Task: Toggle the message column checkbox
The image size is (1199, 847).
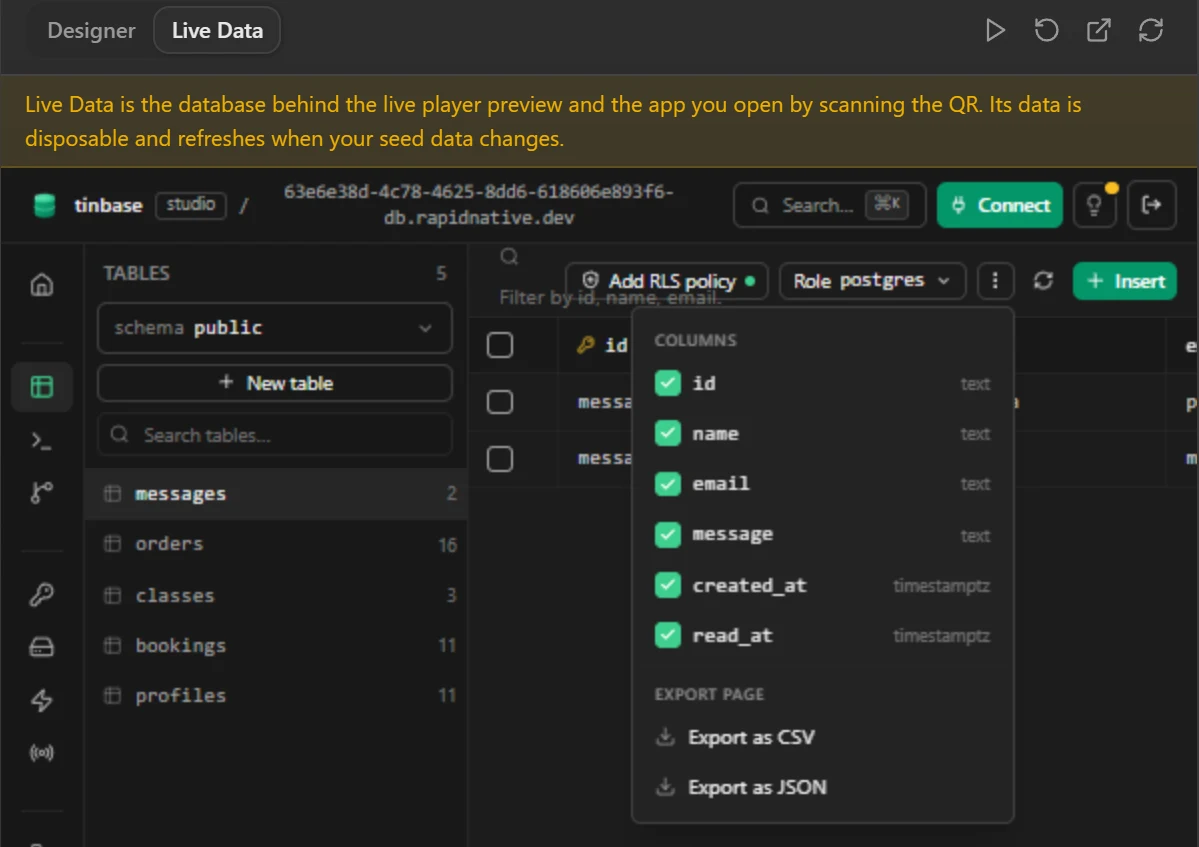Action: (668, 534)
